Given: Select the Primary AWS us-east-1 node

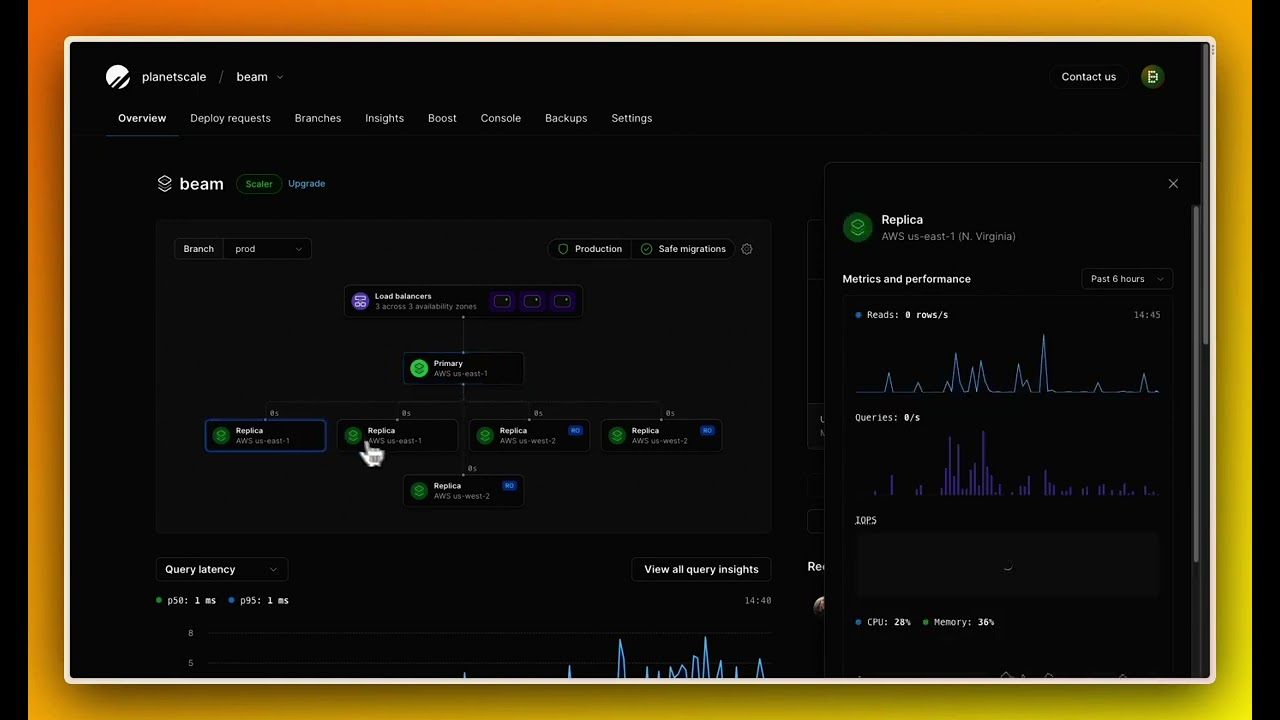Looking at the screenshot, I should click(x=463, y=368).
